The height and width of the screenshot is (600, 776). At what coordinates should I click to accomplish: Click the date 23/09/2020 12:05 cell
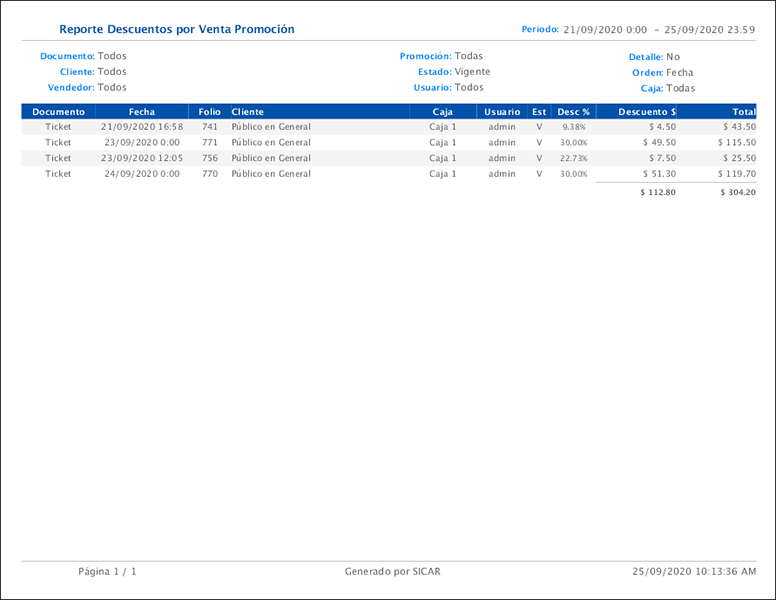[142, 158]
